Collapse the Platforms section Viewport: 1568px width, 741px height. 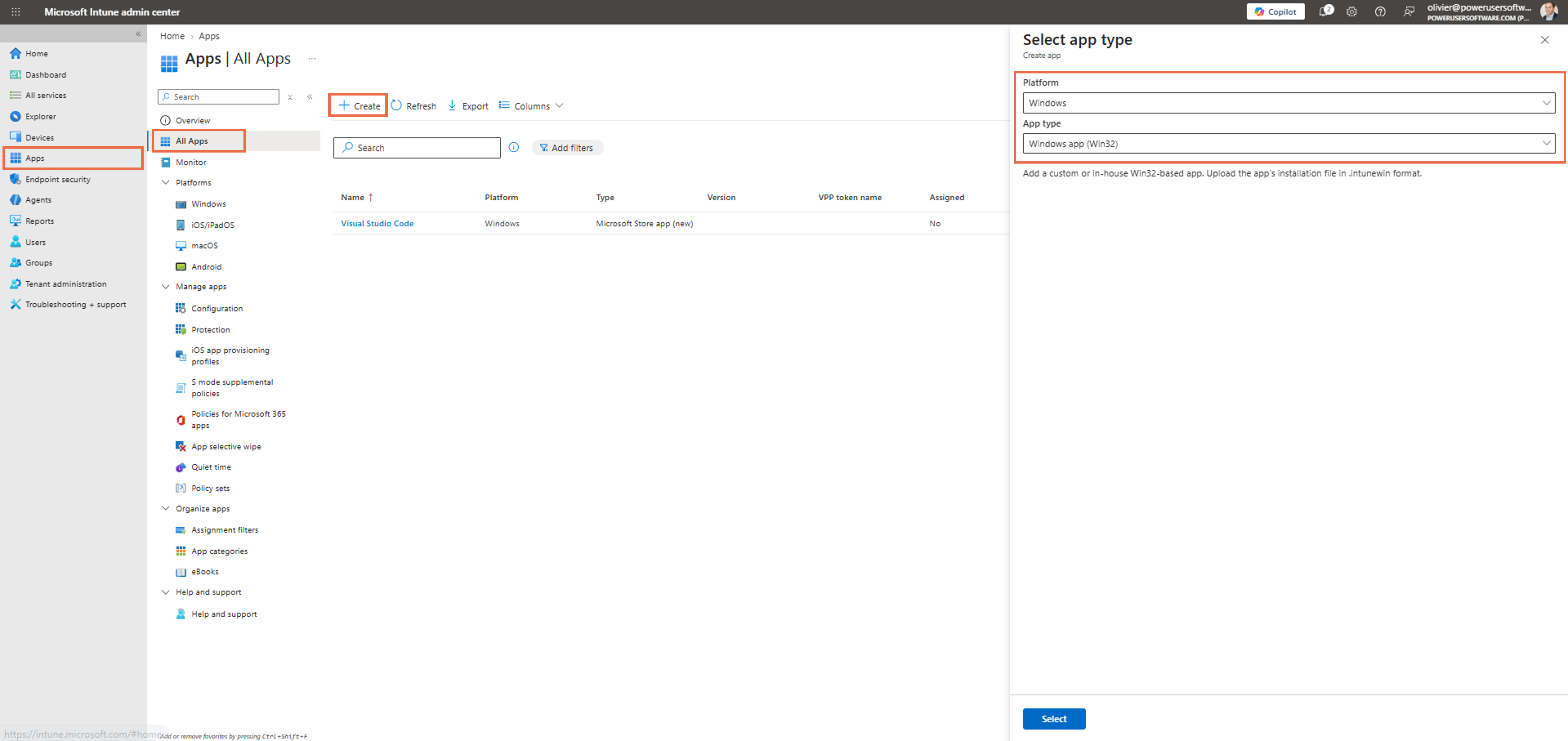(x=165, y=182)
